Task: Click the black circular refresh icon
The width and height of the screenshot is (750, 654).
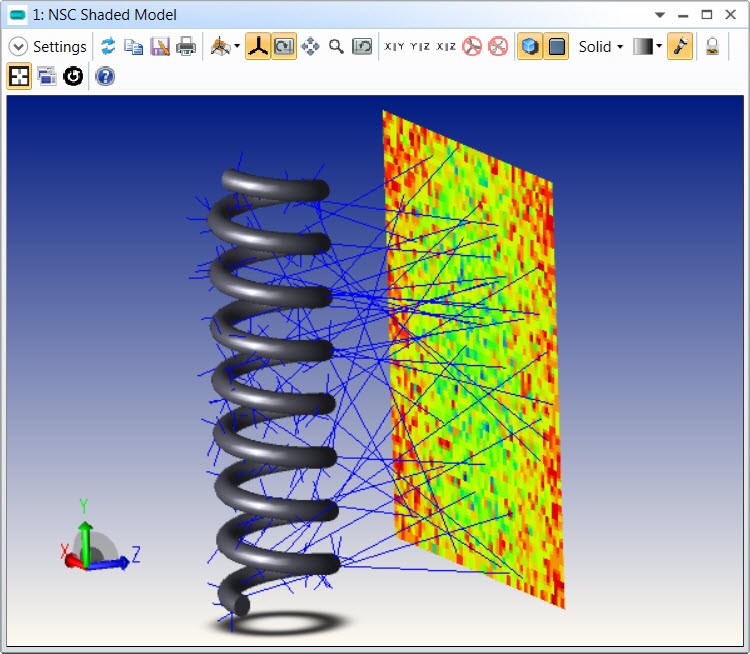Action: [x=73, y=76]
